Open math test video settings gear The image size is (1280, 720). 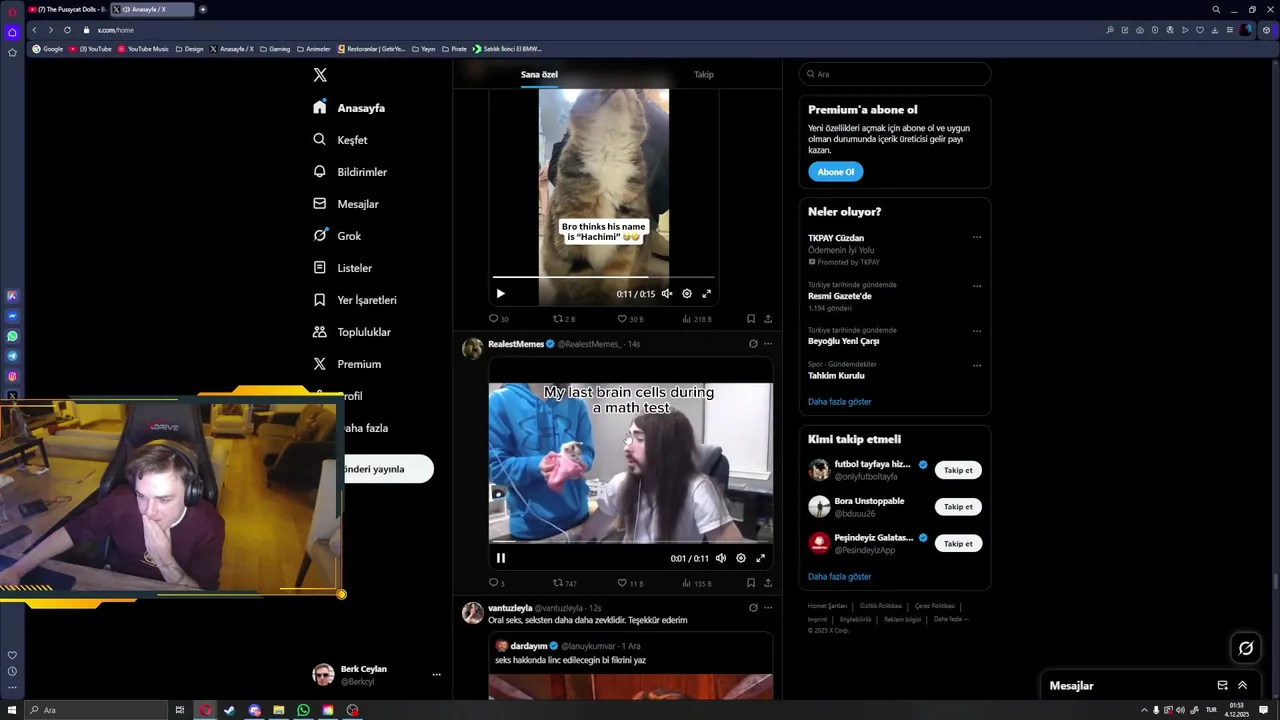pyautogui.click(x=741, y=558)
